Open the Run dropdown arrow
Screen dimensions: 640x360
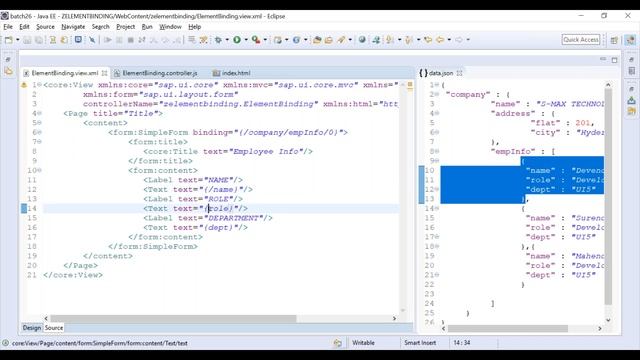coord(246,40)
